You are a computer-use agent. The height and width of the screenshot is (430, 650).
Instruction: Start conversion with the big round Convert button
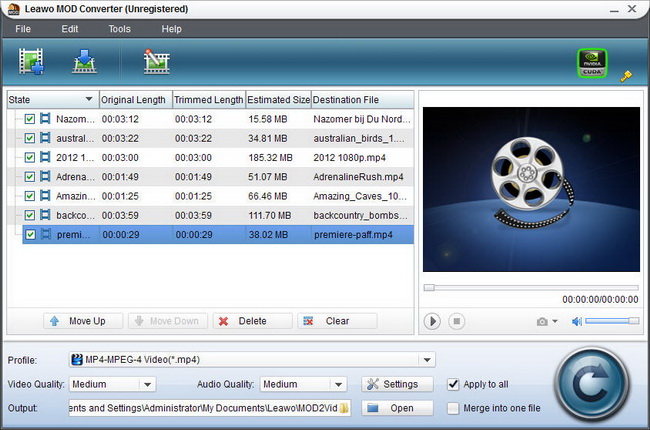pyautogui.click(x=592, y=384)
